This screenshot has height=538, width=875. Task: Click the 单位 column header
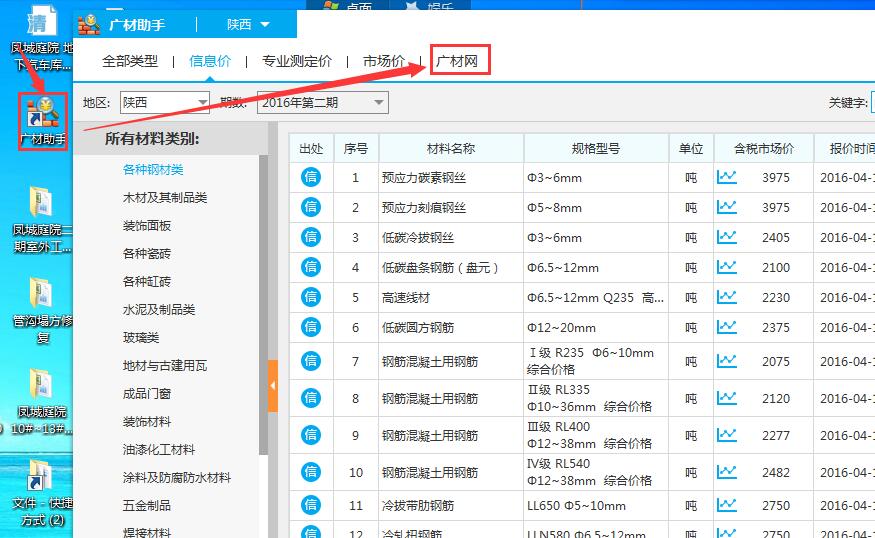pos(691,148)
